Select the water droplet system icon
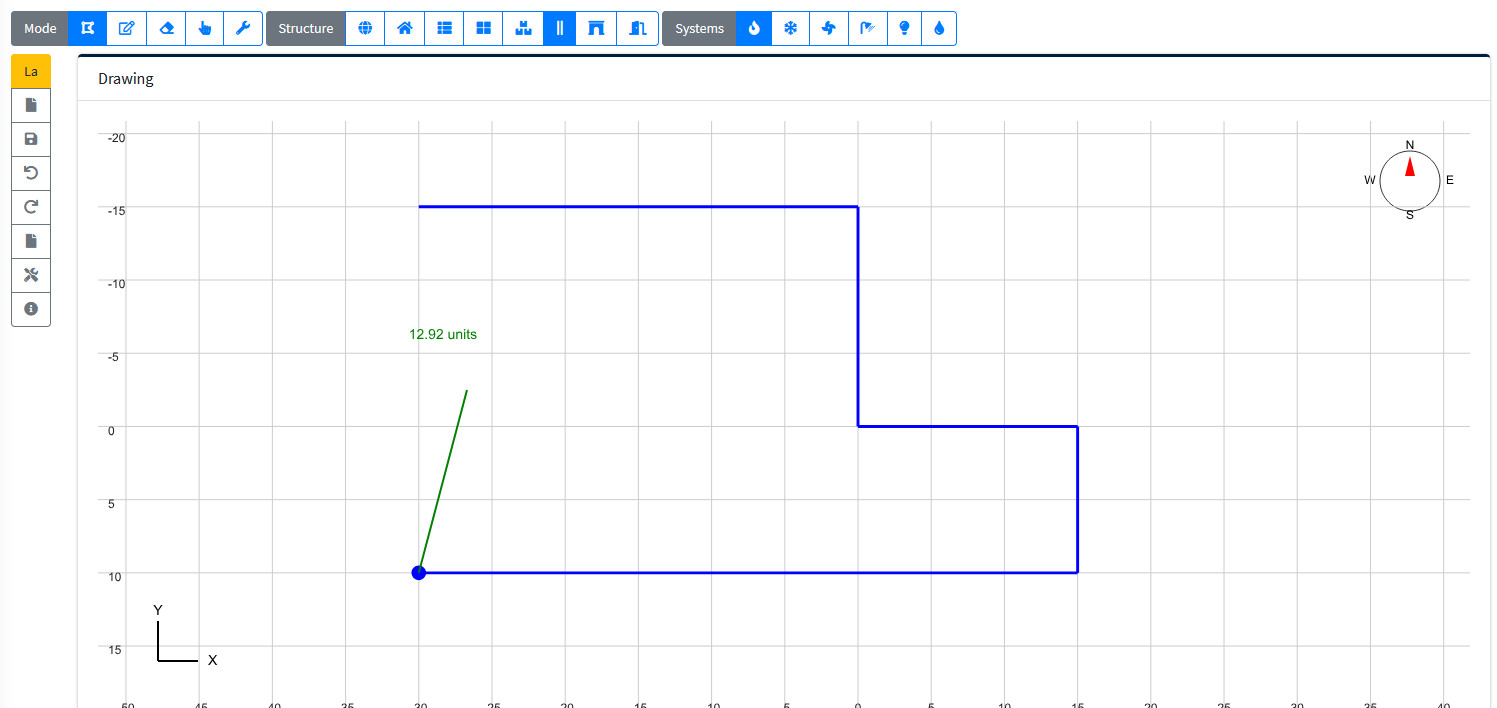Screen dimensions: 1497x708 pyautogui.click(x=938, y=28)
